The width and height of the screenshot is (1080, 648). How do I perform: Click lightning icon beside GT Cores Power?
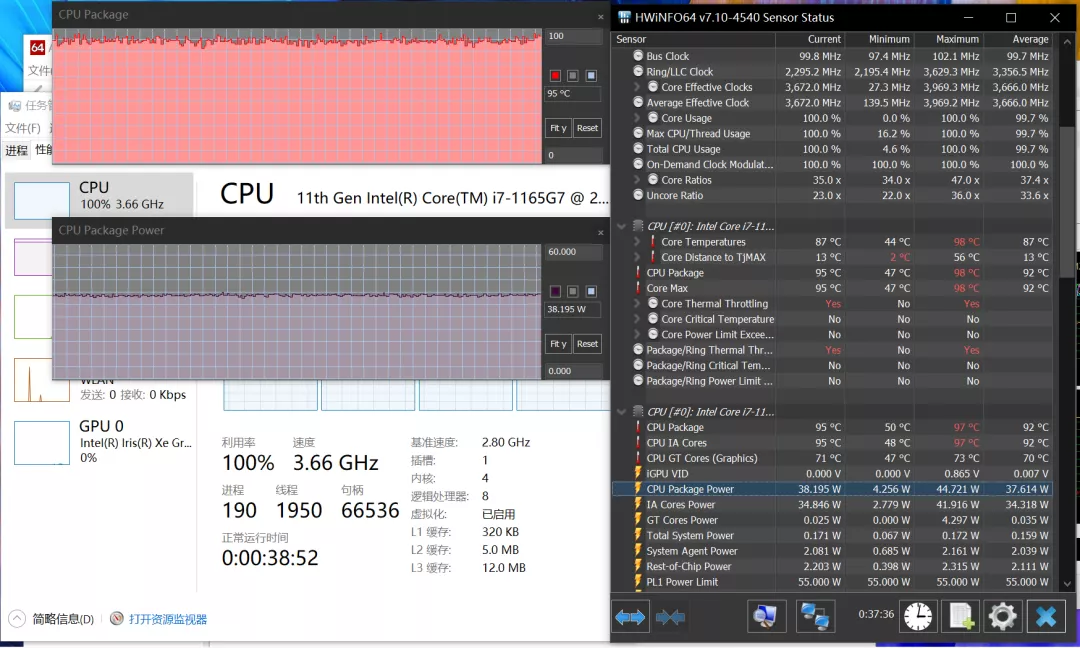638,519
